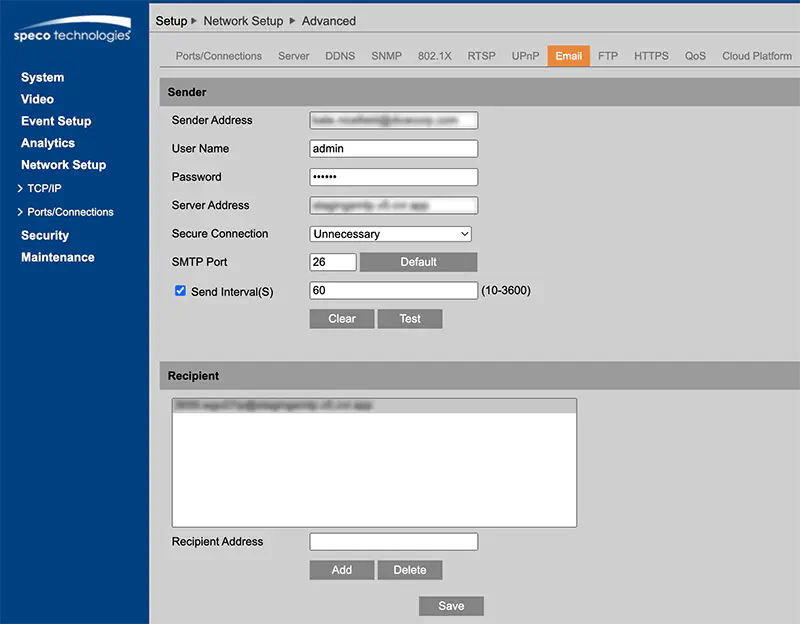
Task: Click the (10-3600) range hint
Action: tap(506, 290)
